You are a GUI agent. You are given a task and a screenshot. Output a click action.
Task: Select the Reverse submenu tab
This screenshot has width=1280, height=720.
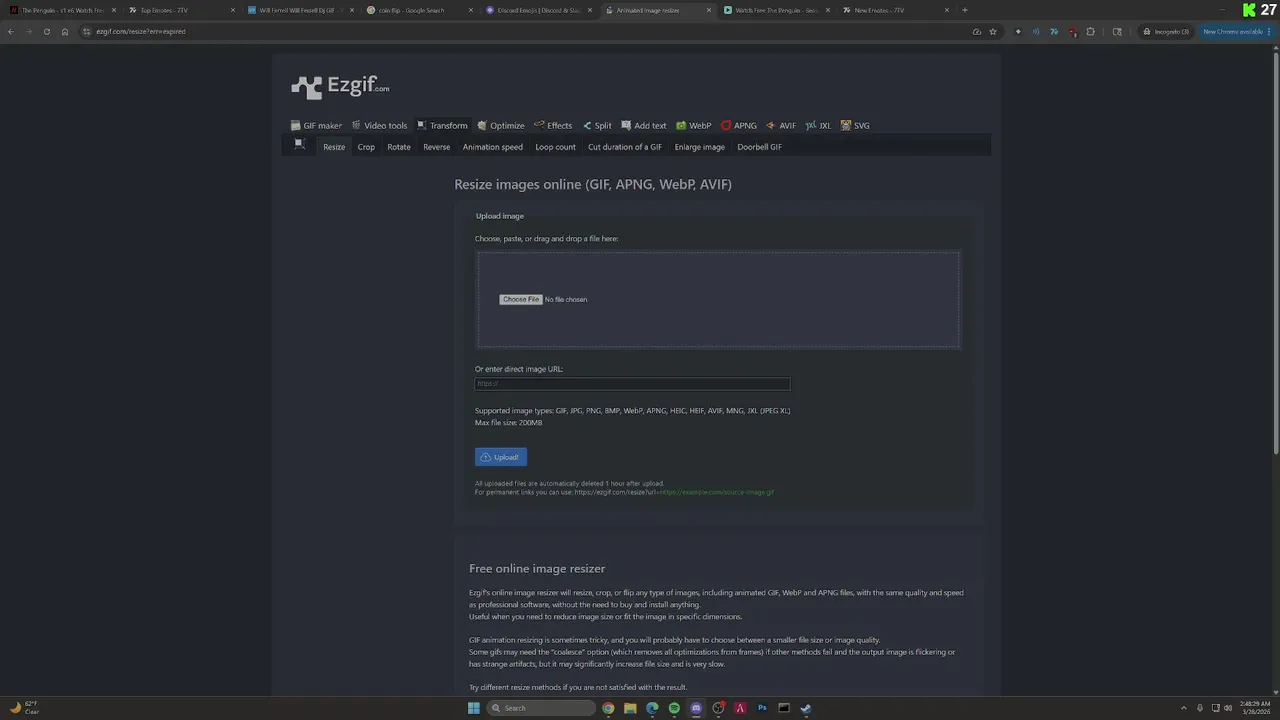(x=436, y=147)
